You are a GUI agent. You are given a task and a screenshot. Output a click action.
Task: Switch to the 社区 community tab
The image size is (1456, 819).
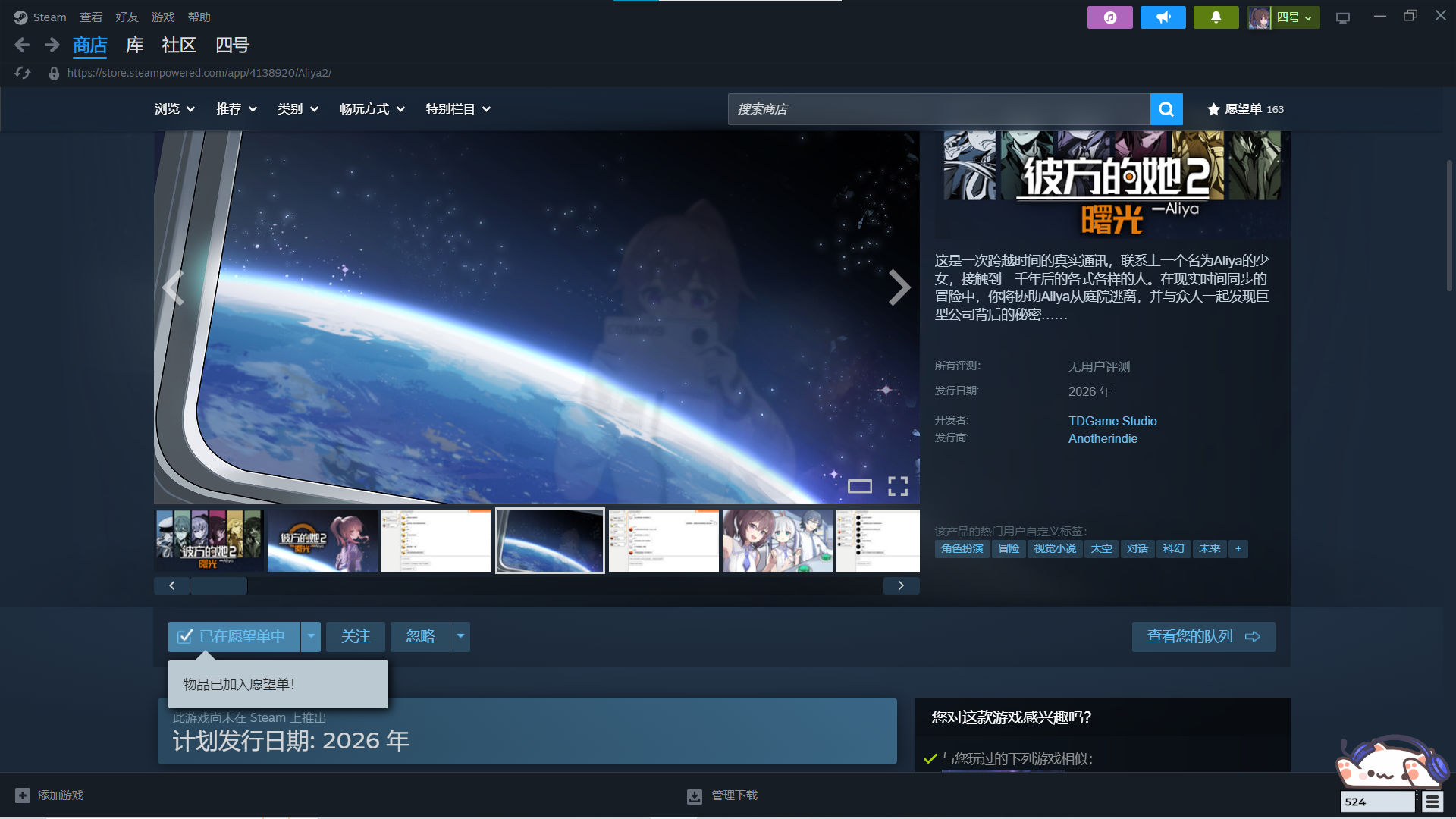click(179, 45)
